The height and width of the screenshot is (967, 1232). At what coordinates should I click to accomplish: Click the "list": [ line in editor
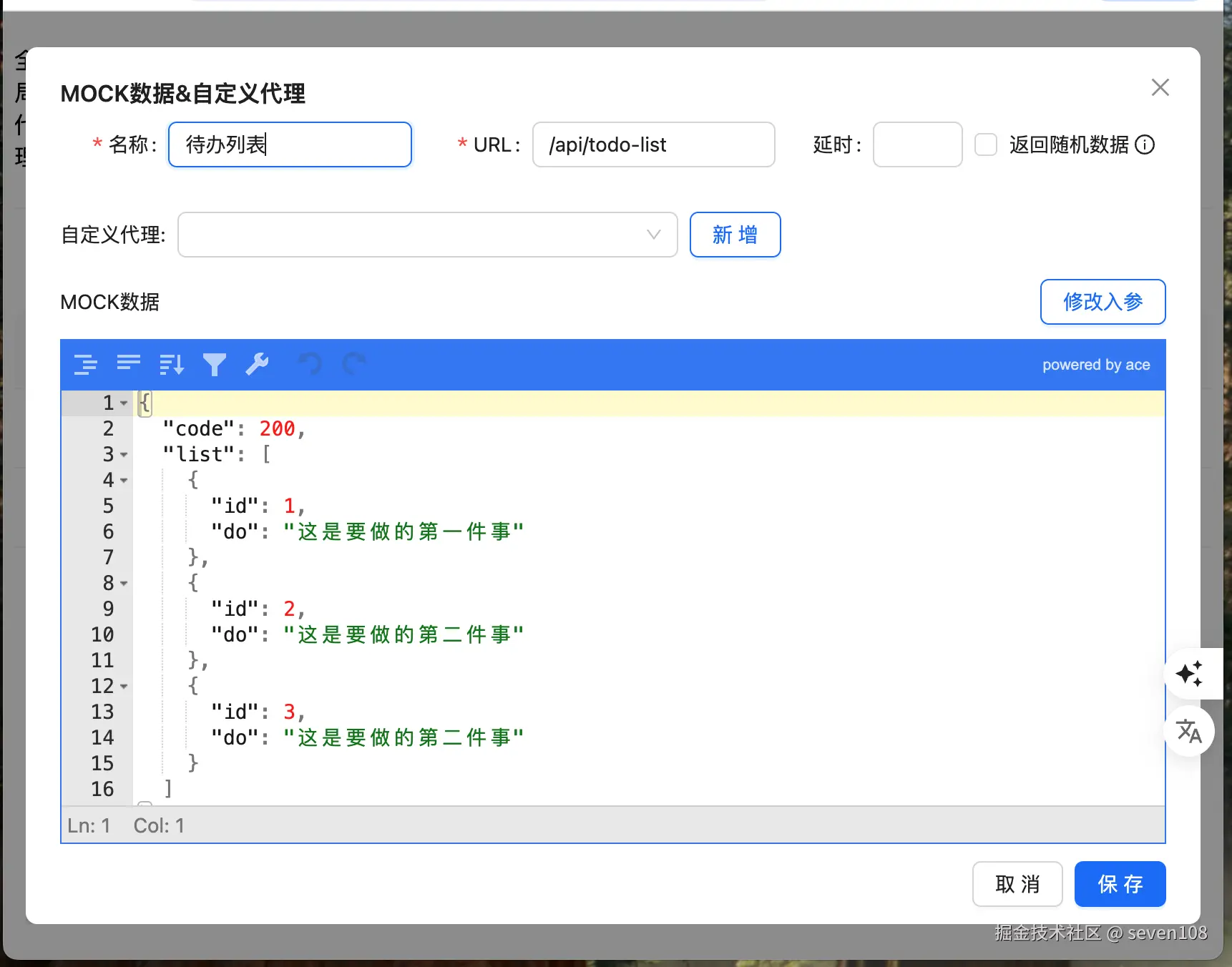click(217, 455)
